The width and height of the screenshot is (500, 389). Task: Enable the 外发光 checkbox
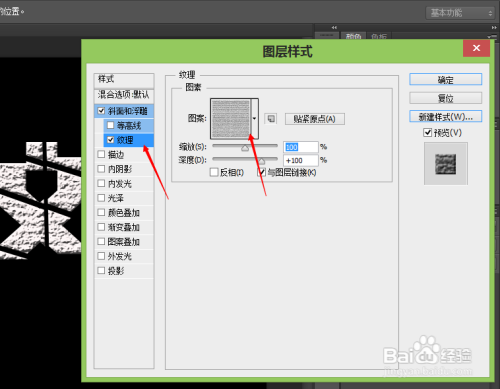(x=101, y=256)
